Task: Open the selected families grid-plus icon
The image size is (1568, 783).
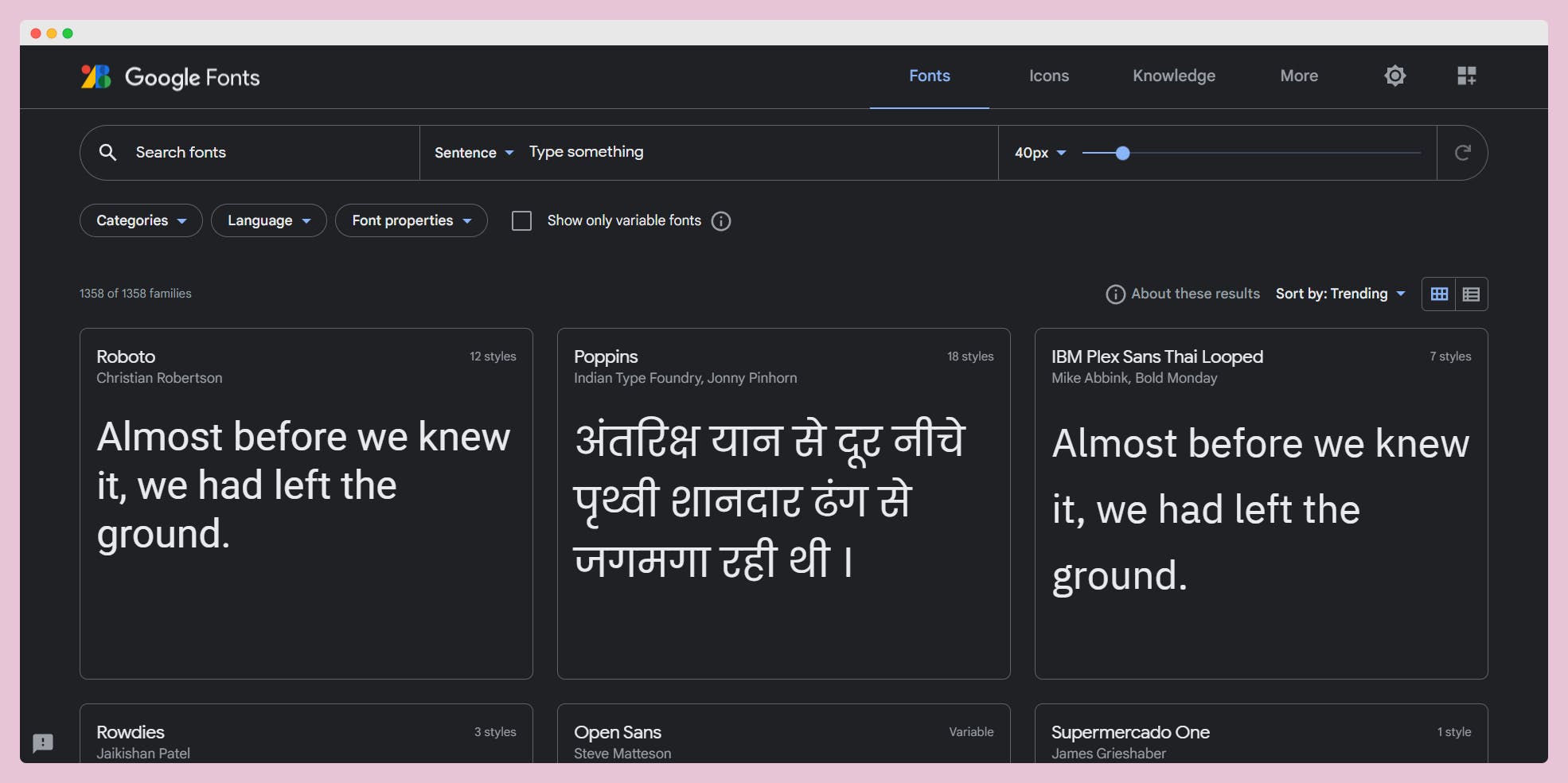Action: pyautogui.click(x=1466, y=76)
